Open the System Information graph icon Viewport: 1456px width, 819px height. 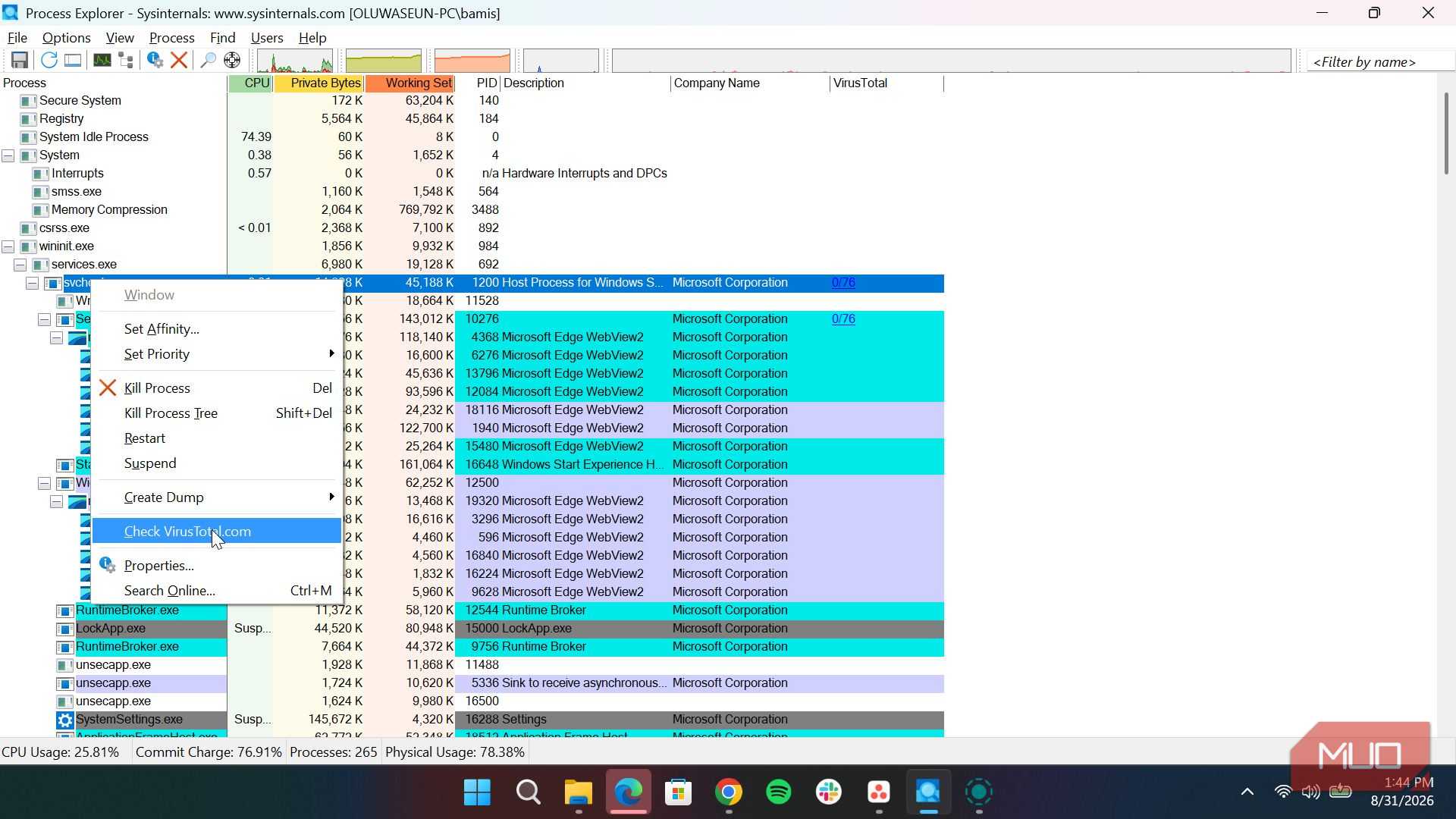(x=102, y=61)
